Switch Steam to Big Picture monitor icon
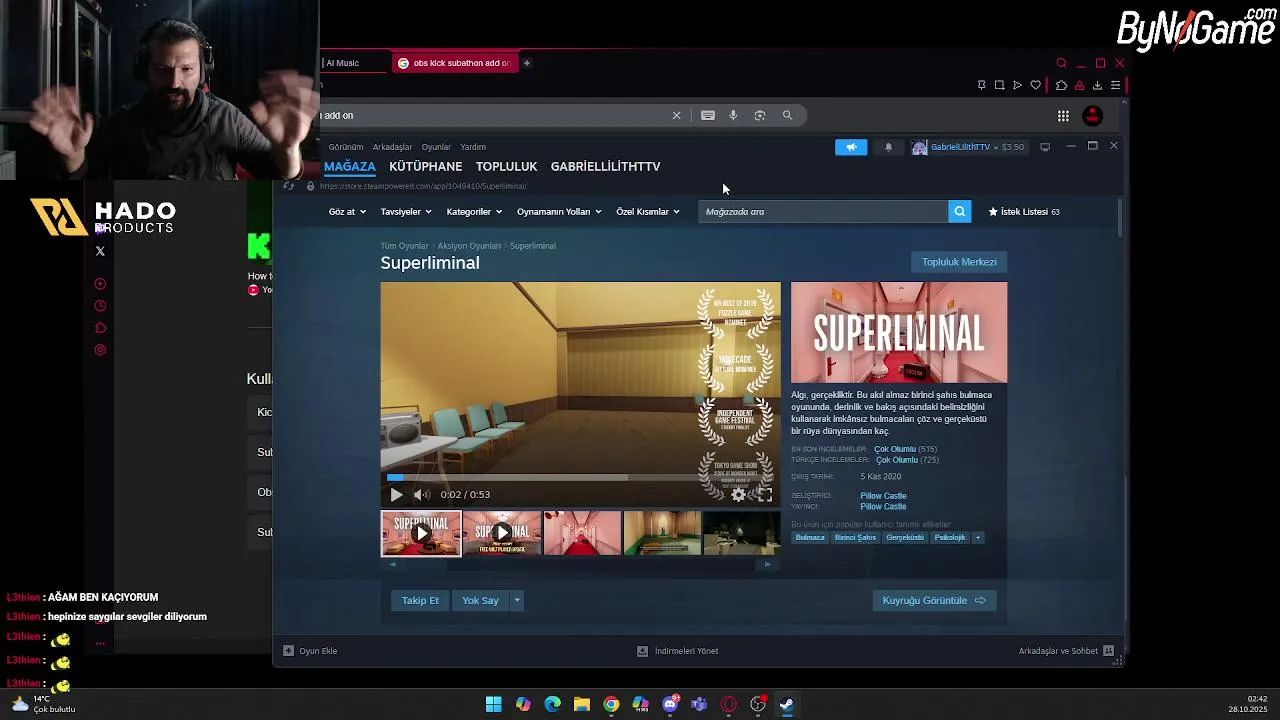The image size is (1280, 720). coord(1045,147)
